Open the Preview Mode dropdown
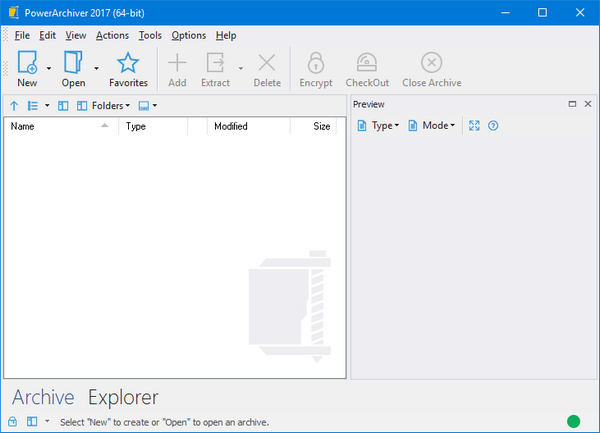600x433 pixels. (x=432, y=125)
